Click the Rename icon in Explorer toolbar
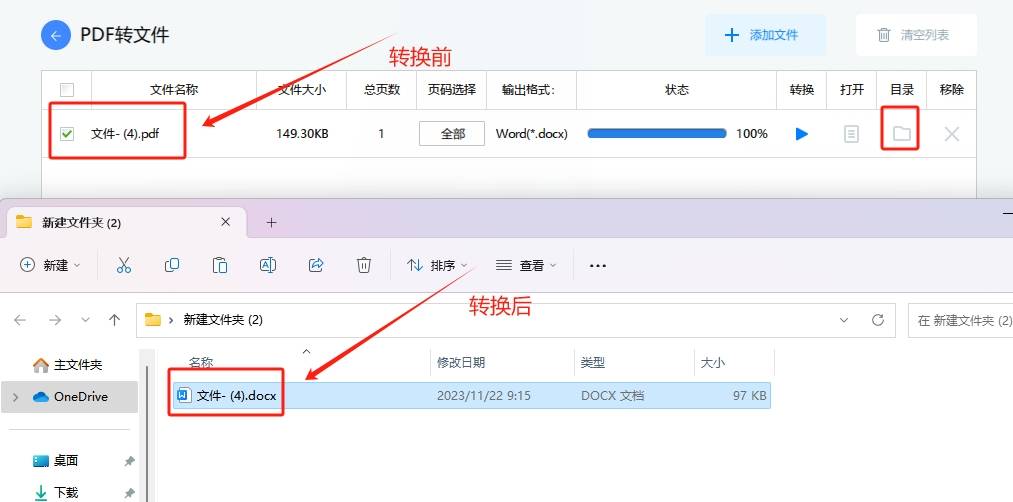The height and width of the screenshot is (502, 1013). coord(267,265)
